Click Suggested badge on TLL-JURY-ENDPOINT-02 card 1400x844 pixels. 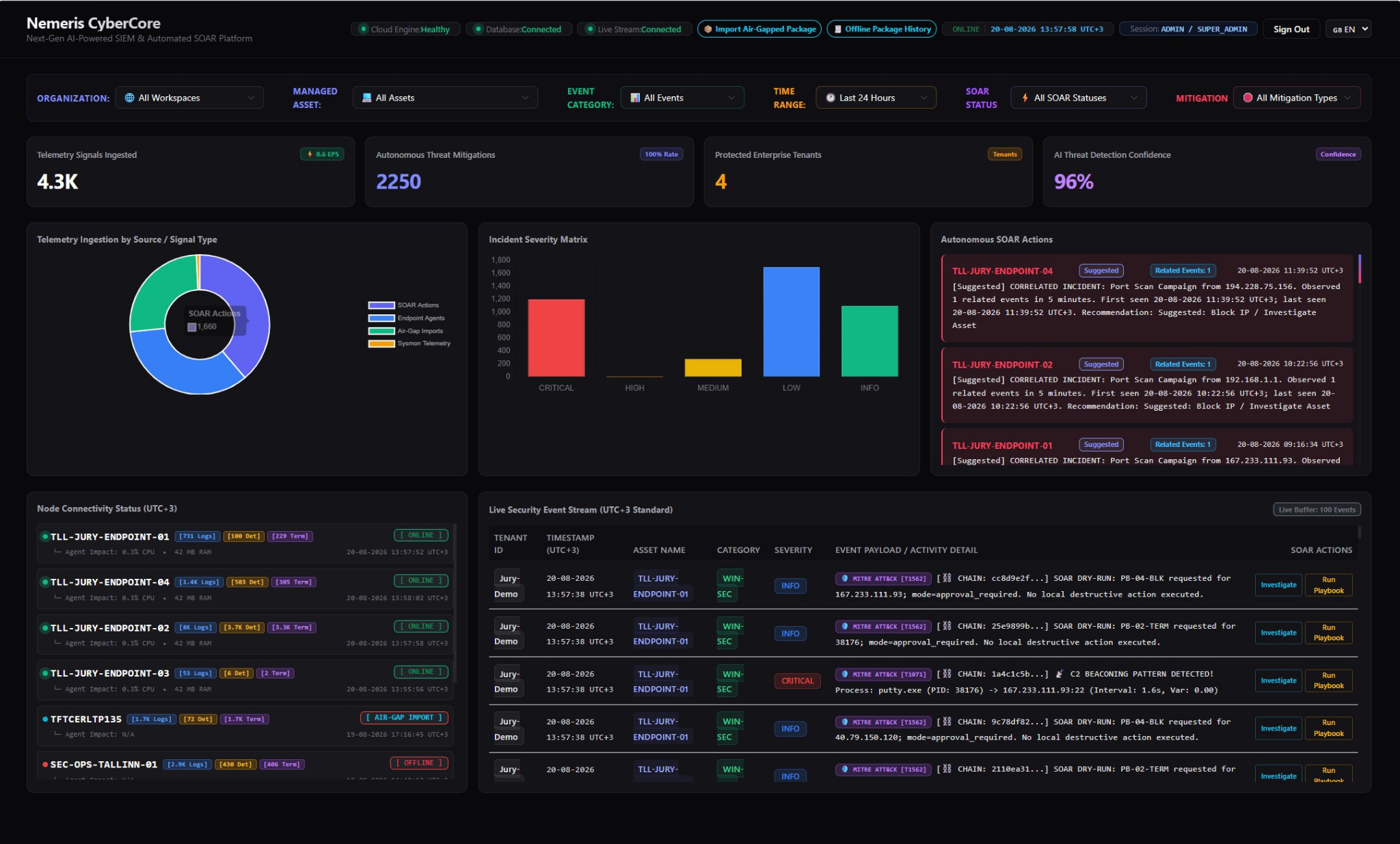(1101, 364)
